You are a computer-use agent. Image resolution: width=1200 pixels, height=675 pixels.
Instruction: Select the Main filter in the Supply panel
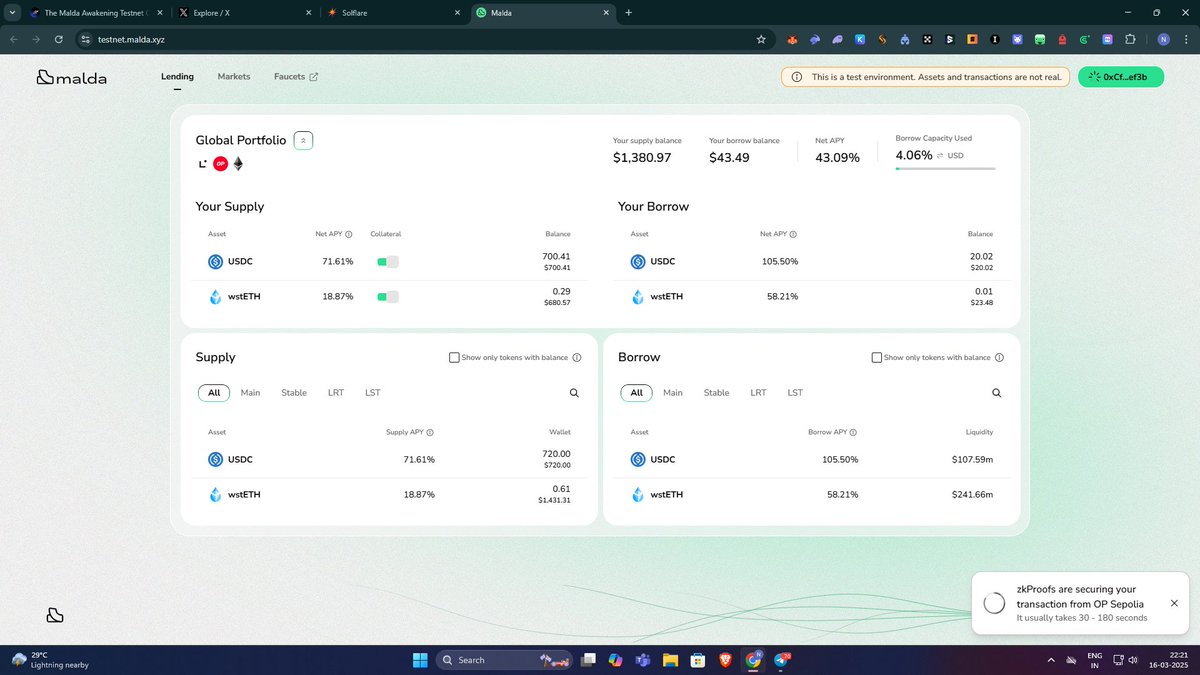pyautogui.click(x=250, y=393)
